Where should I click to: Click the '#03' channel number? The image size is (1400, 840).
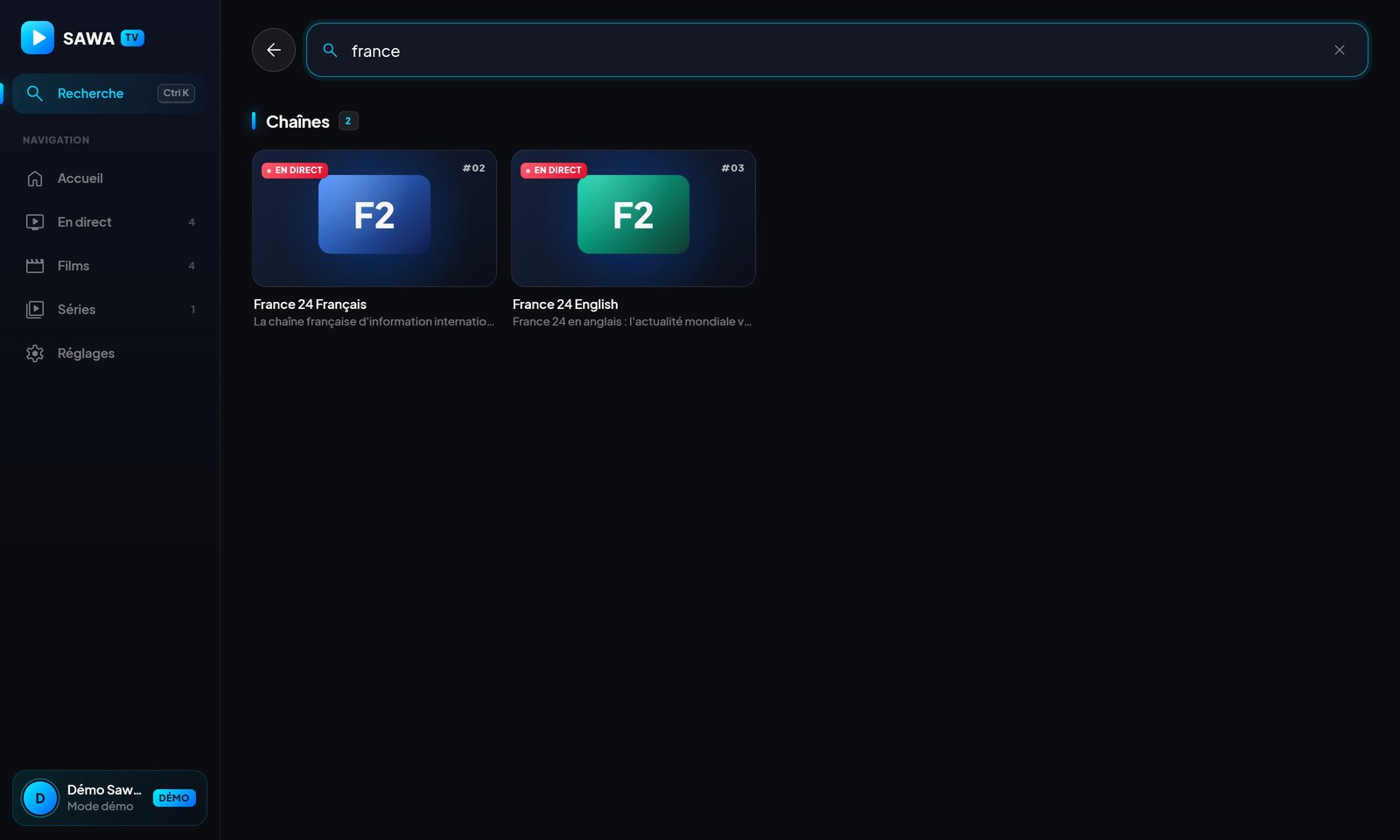pyautogui.click(x=732, y=168)
